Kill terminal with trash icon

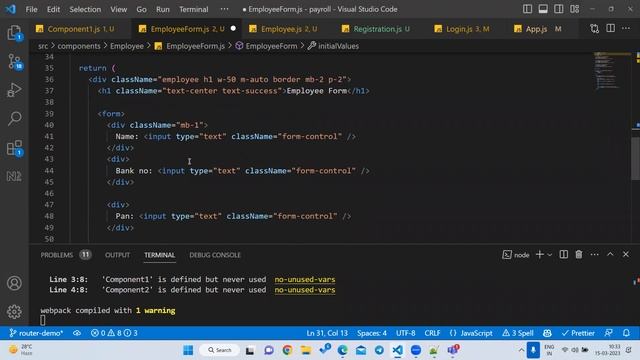click(579, 255)
